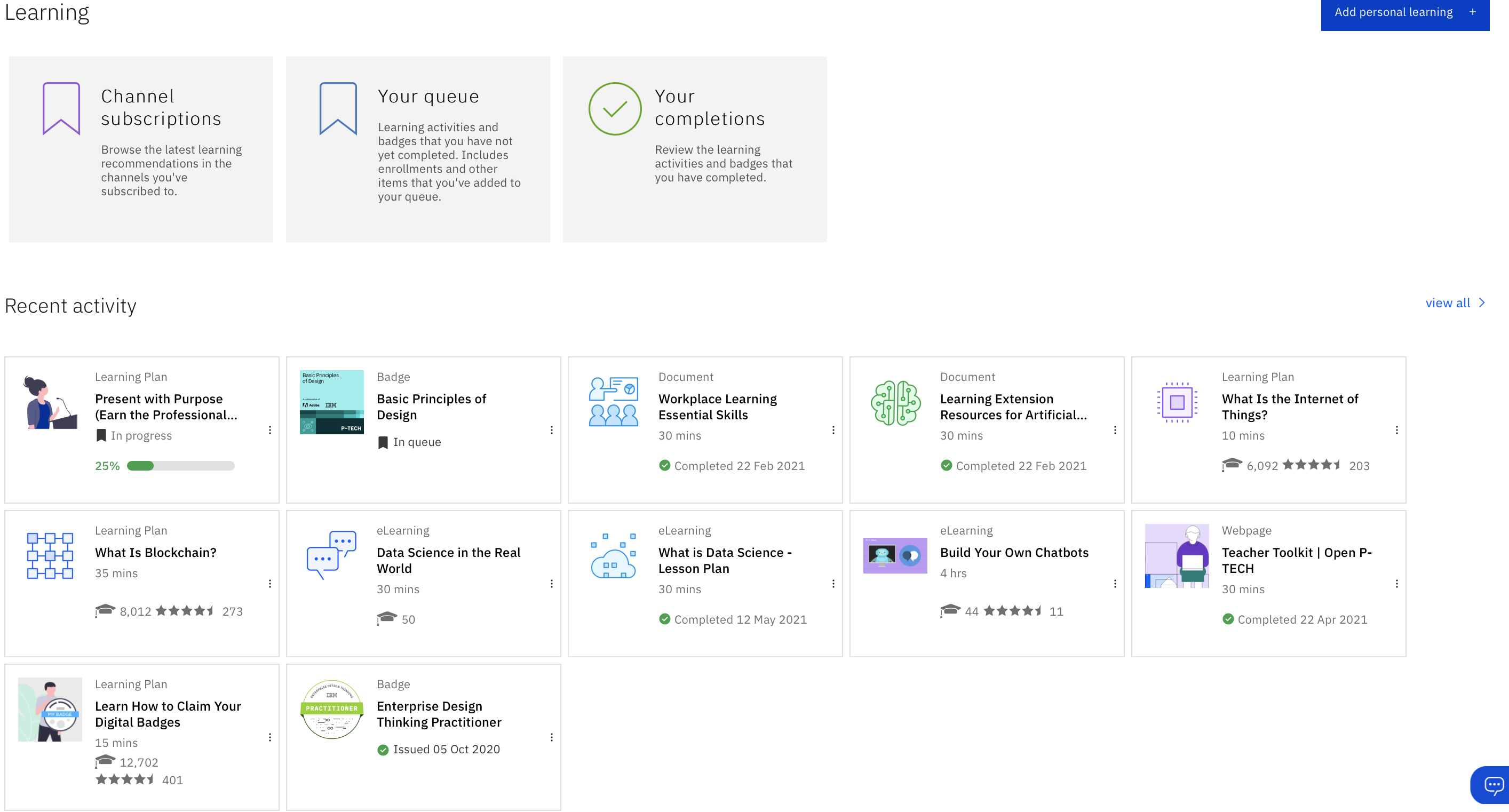Open Teacher Toolkit | Open P-TECH title
The height and width of the screenshot is (812, 1509).
1296,560
